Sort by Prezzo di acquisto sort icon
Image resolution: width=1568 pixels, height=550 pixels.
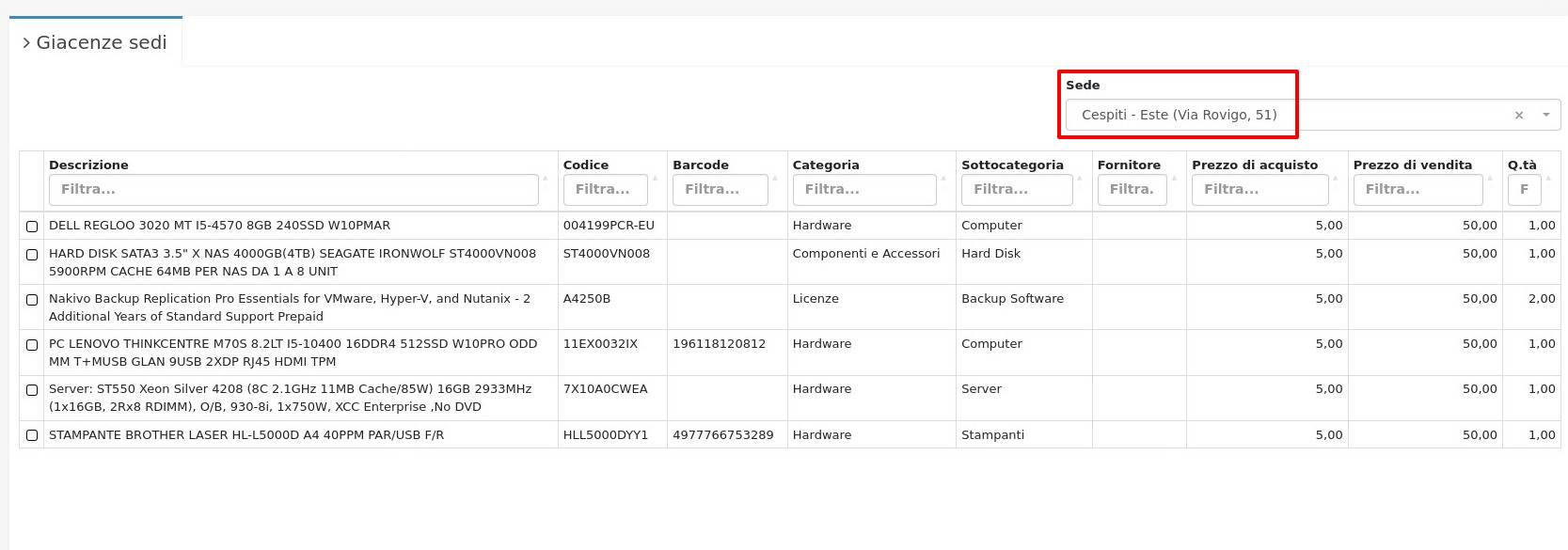click(x=1336, y=178)
